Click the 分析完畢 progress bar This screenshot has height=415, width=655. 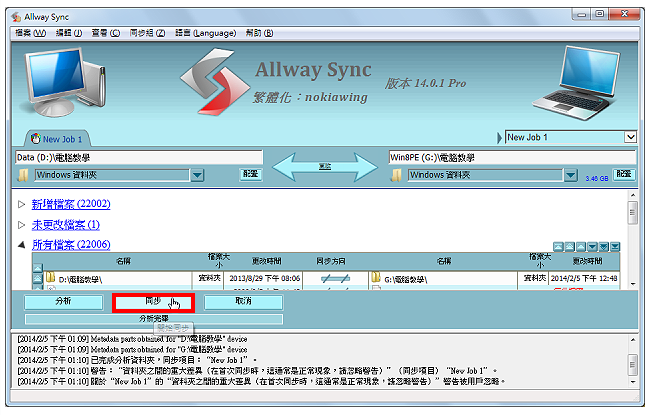tap(154, 319)
